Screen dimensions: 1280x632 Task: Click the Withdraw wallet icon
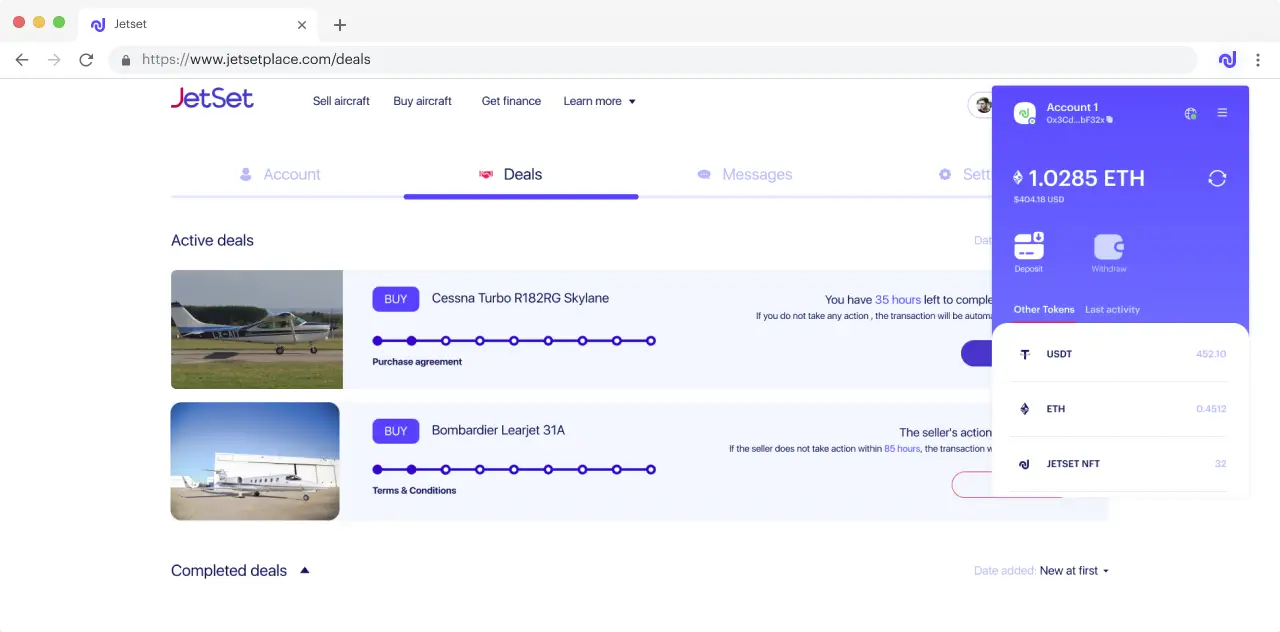[1108, 246]
